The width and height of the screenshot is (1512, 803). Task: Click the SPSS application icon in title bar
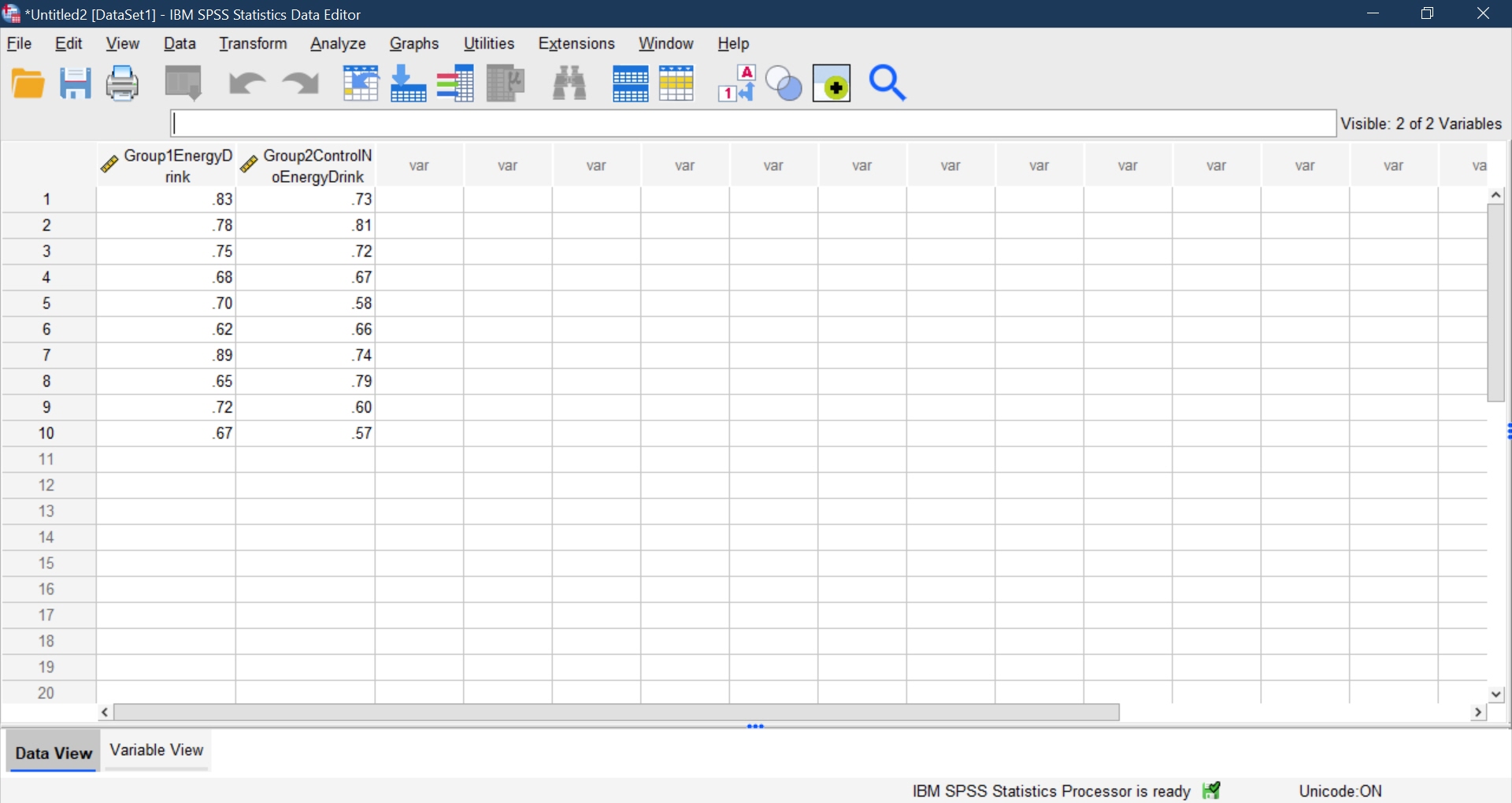pyautogui.click(x=13, y=14)
